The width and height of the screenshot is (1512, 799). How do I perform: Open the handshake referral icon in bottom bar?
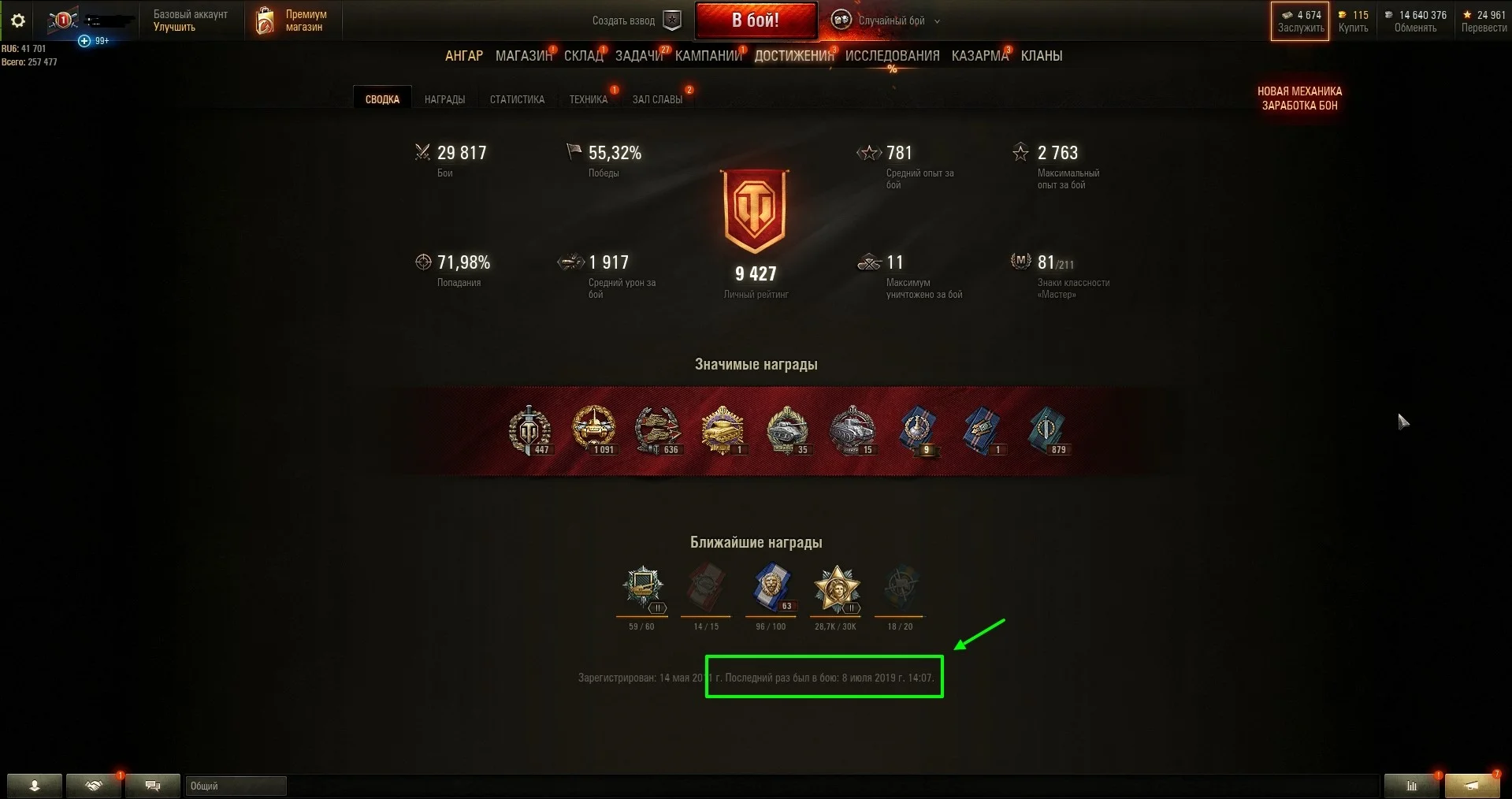[94, 786]
